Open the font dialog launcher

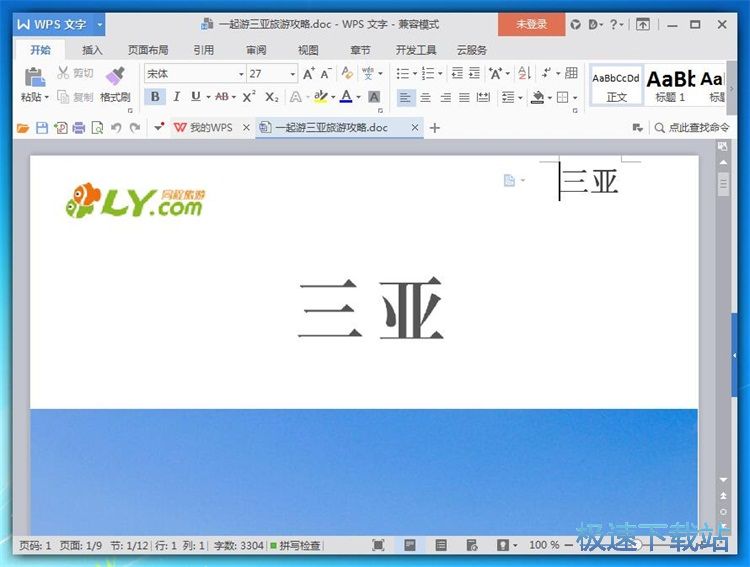[380, 111]
